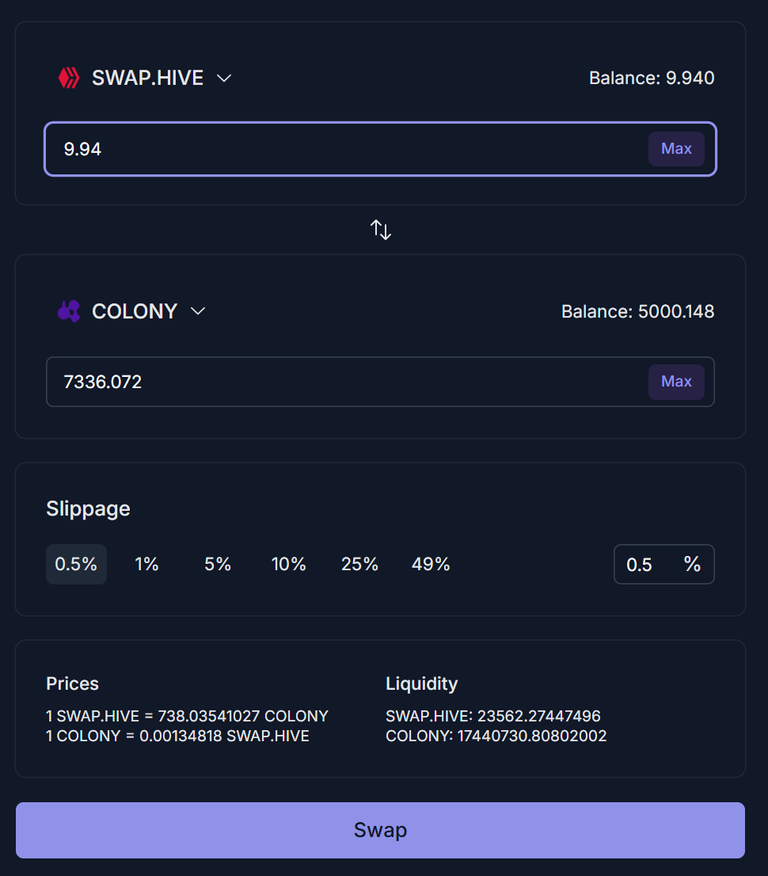768x876 pixels.
Task: Choose the 49% slippage preset
Action: (x=431, y=564)
